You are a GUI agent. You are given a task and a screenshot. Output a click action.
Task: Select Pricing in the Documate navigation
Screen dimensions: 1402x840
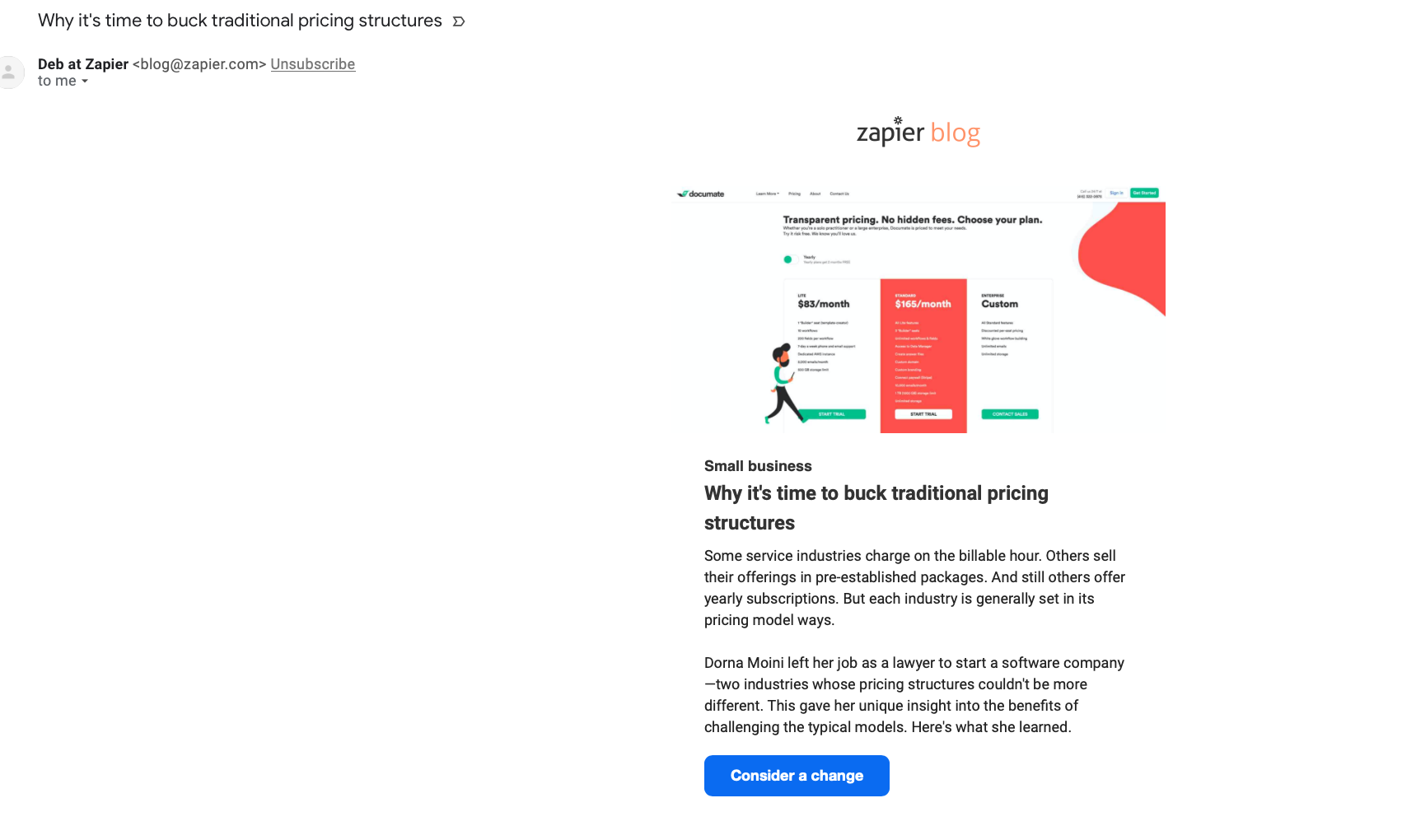(x=794, y=194)
